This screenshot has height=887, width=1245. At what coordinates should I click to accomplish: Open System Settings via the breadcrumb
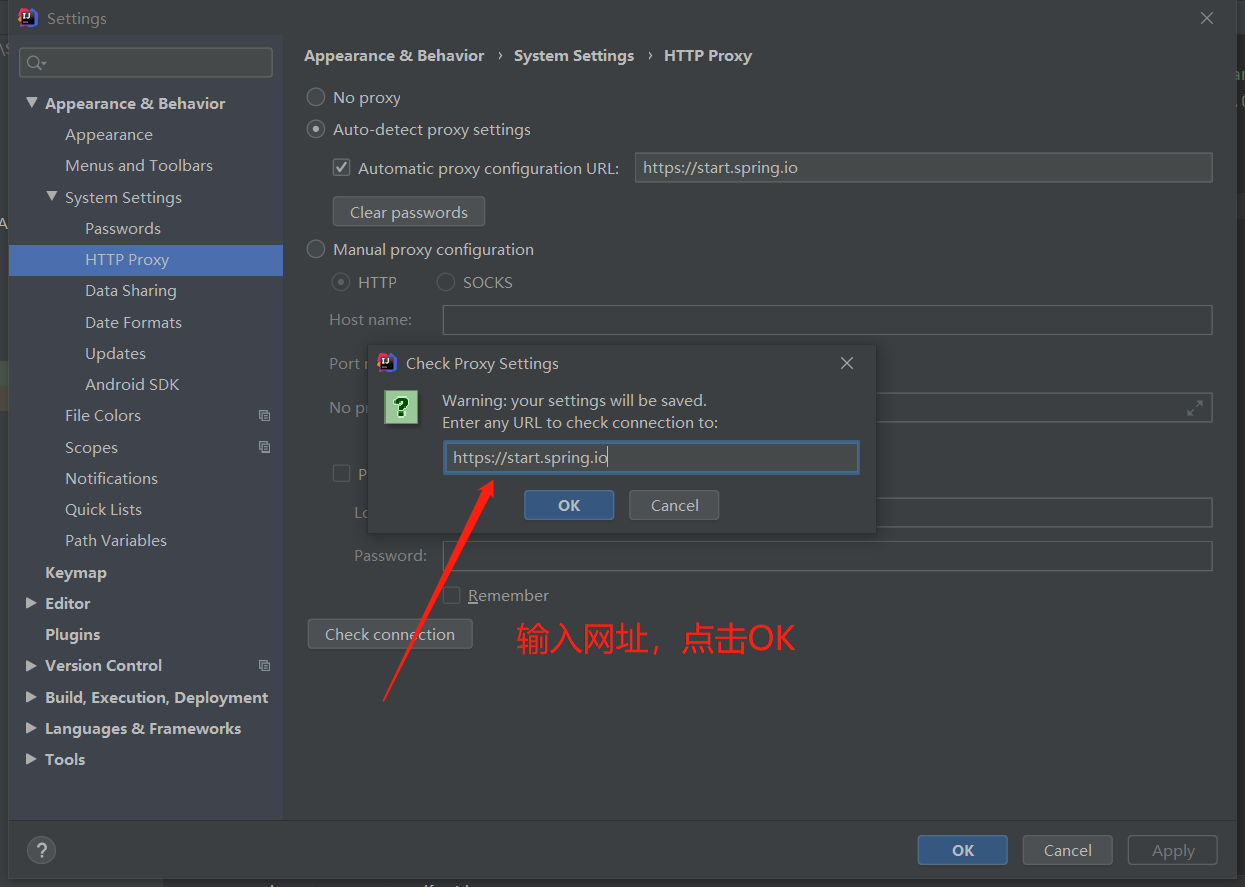[574, 55]
